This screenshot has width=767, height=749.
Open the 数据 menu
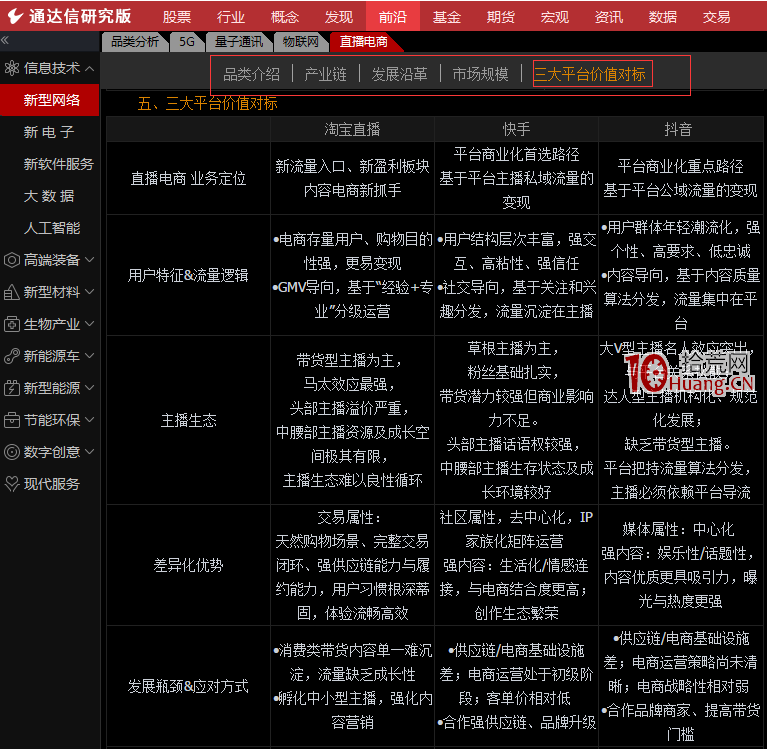[x=663, y=17]
